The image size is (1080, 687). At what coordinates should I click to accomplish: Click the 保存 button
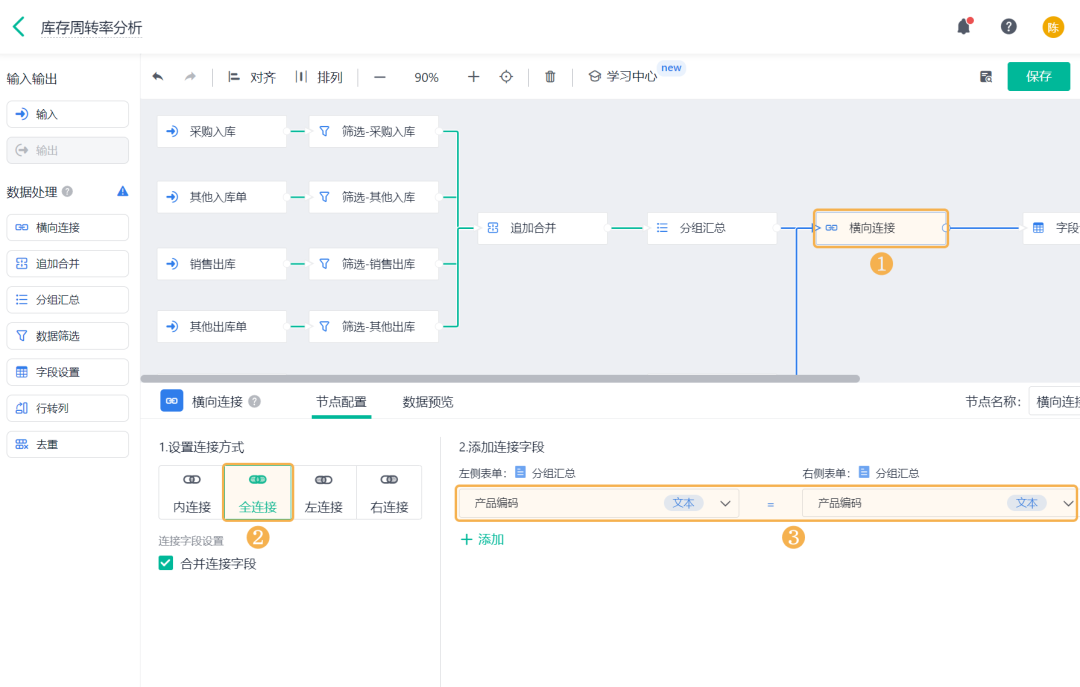pos(1038,77)
